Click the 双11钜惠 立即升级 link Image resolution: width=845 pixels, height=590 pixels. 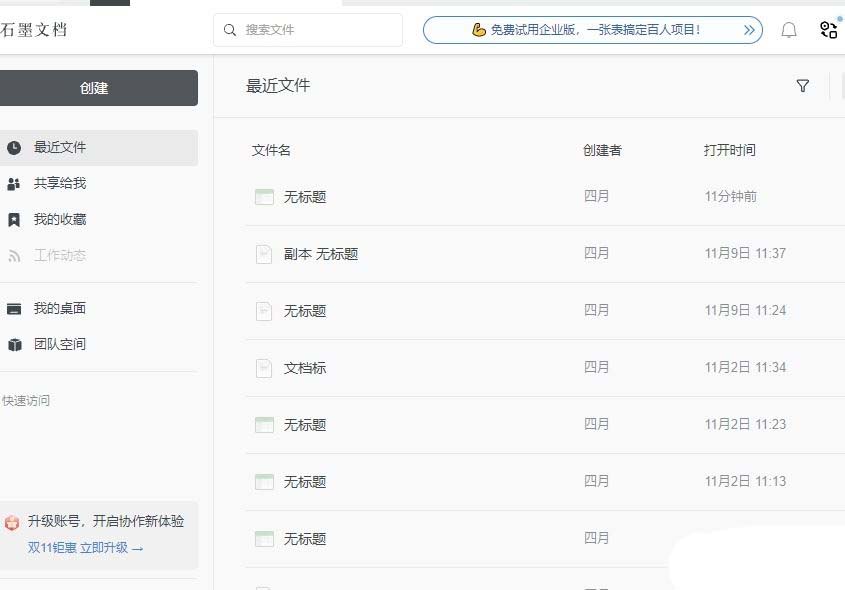tap(85, 548)
